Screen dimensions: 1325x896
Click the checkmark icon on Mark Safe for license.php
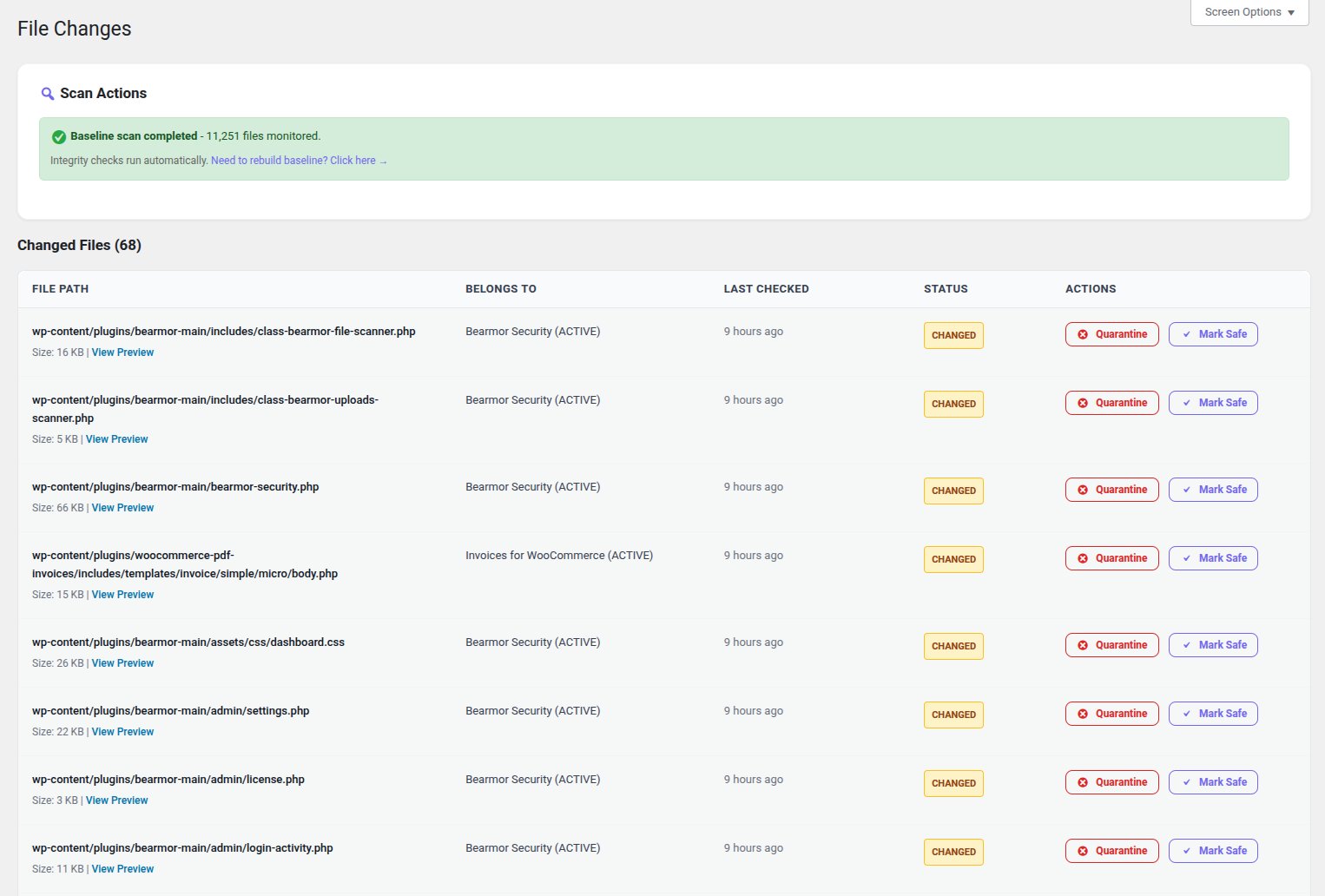pyautogui.click(x=1186, y=781)
